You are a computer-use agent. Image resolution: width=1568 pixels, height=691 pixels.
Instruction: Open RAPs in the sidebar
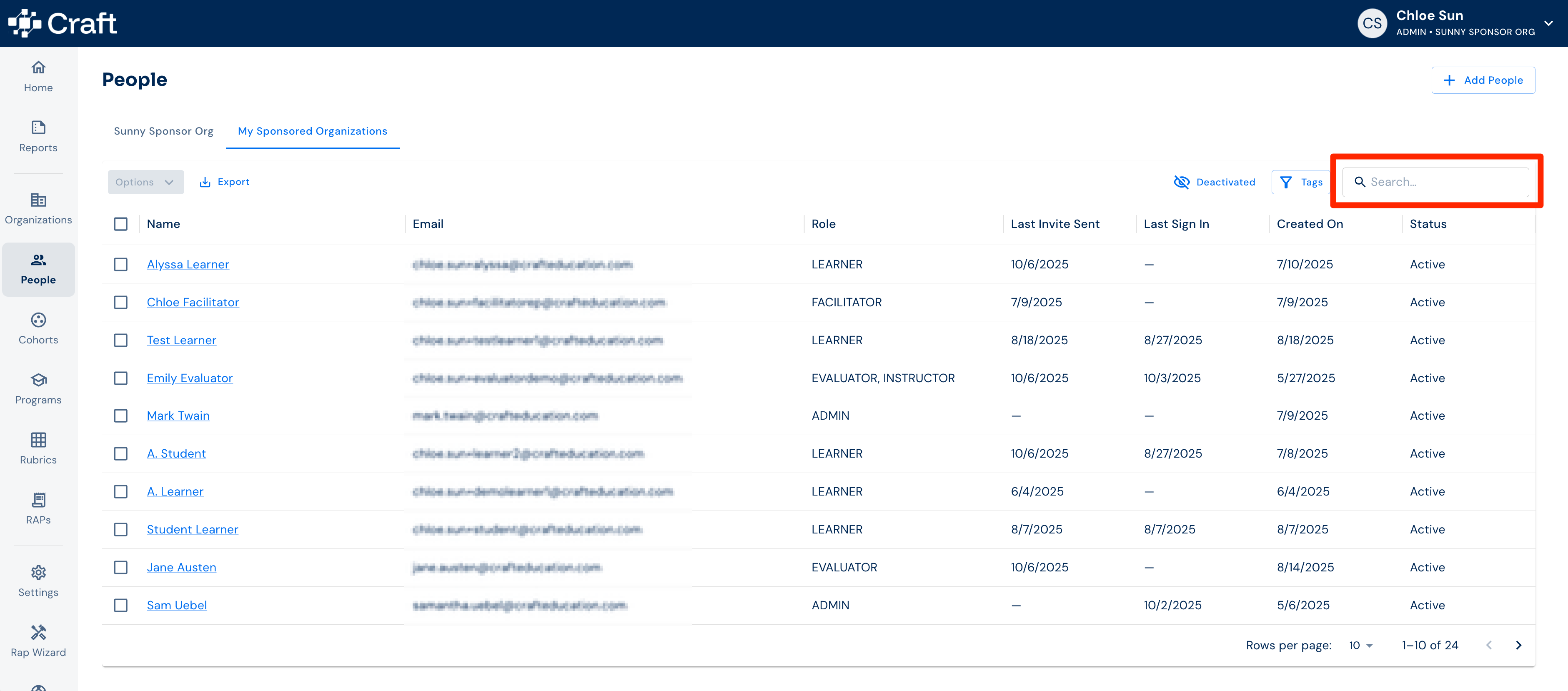(x=38, y=509)
